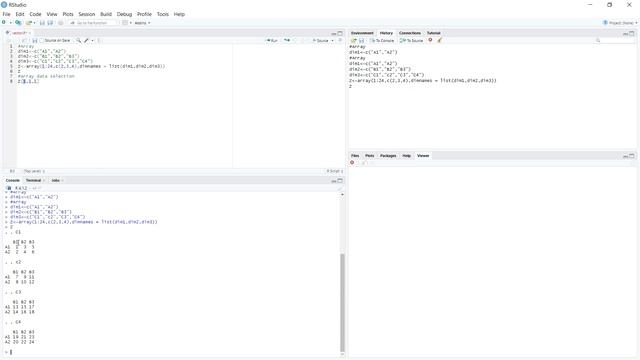The height and width of the screenshot is (360, 640).
Task: Switch to the Jobs tab
Action: pos(56,180)
